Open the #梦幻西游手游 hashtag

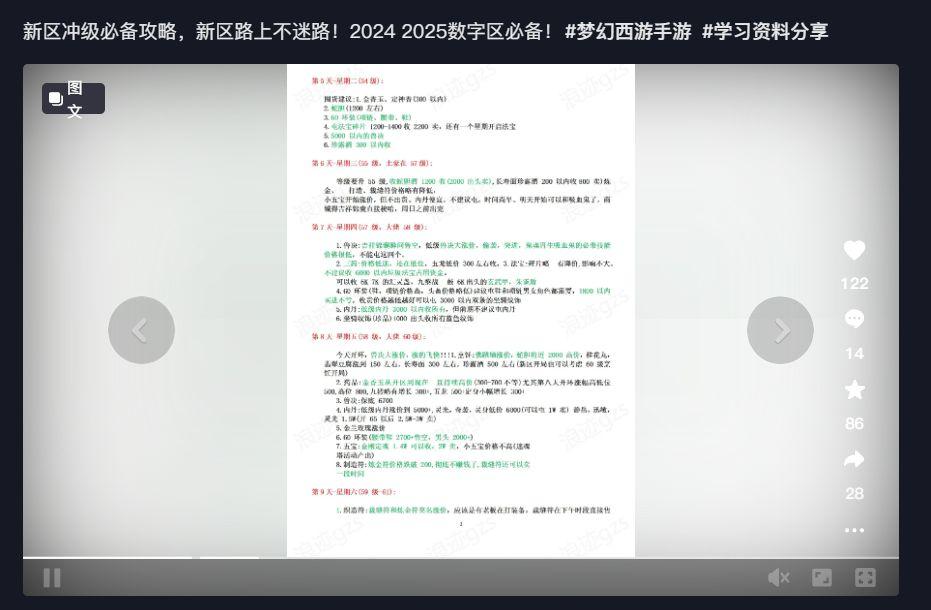[628, 31]
